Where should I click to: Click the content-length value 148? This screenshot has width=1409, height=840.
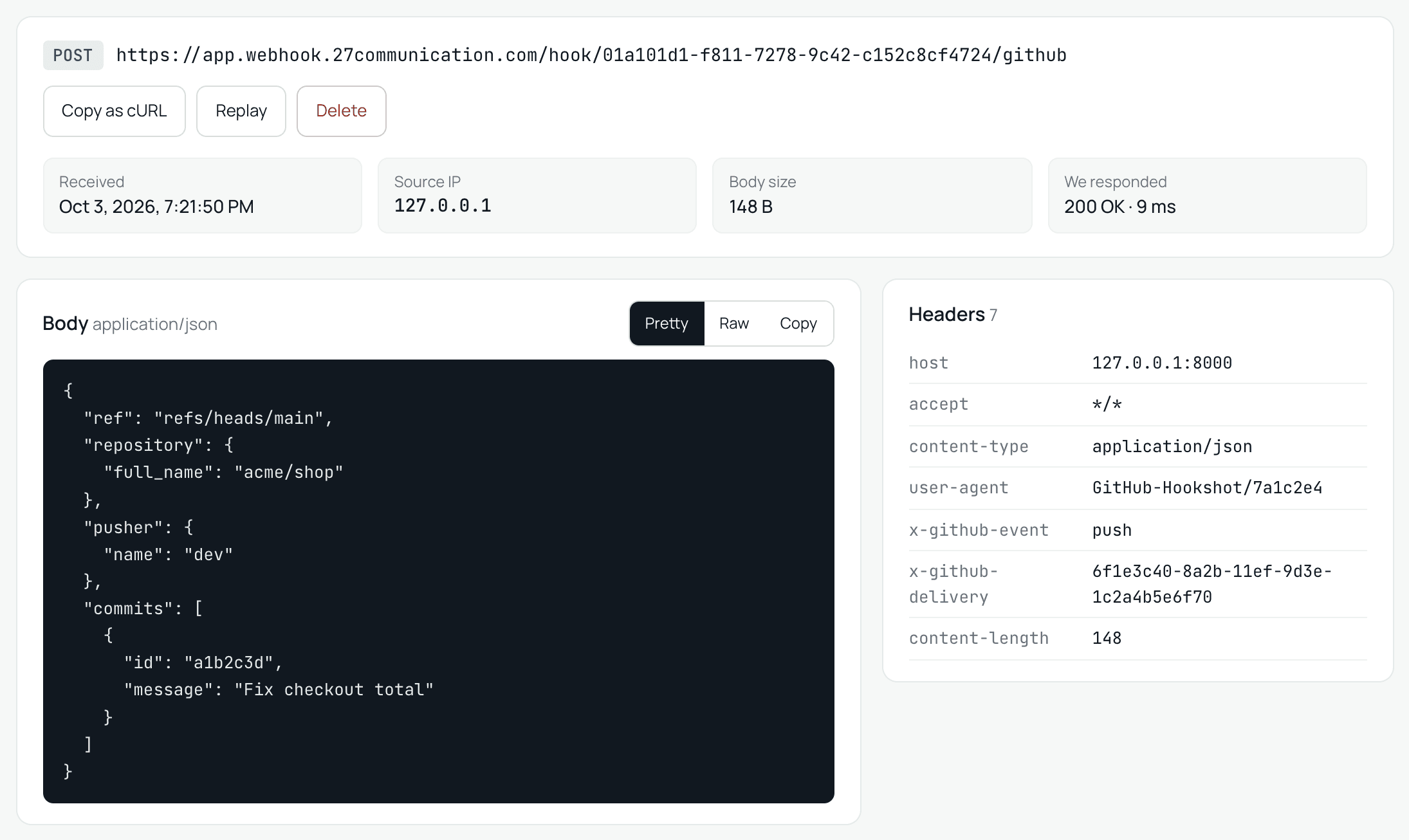coord(1107,638)
